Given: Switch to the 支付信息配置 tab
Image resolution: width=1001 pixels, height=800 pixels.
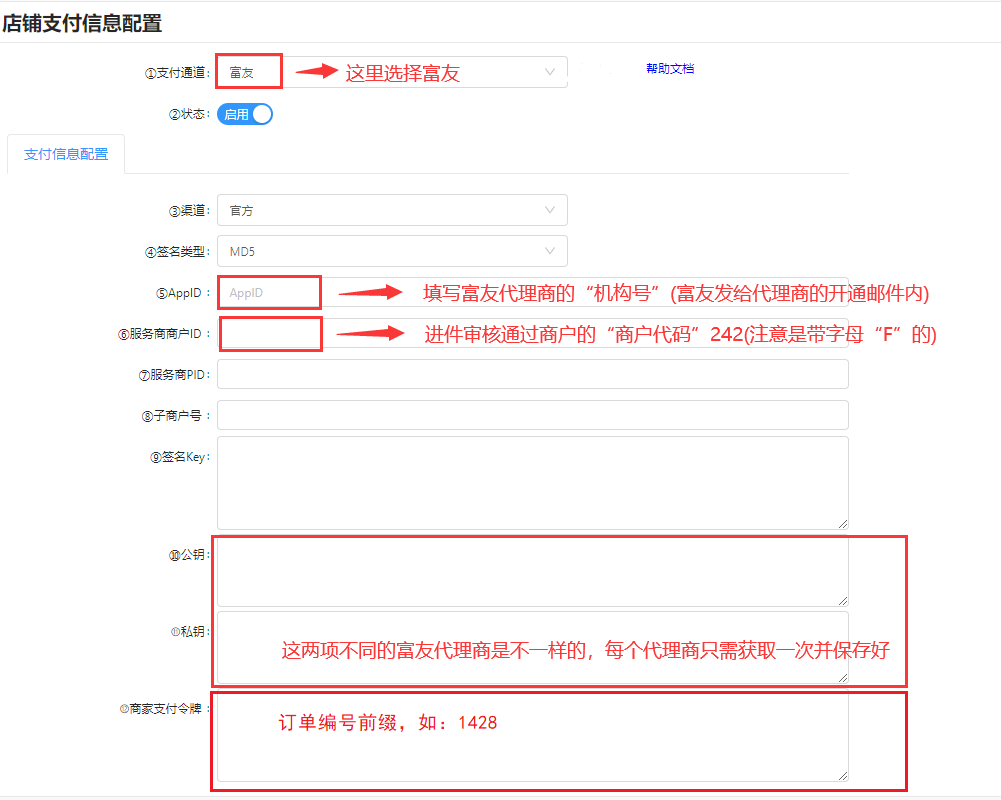Looking at the screenshot, I should pyautogui.click(x=66, y=154).
